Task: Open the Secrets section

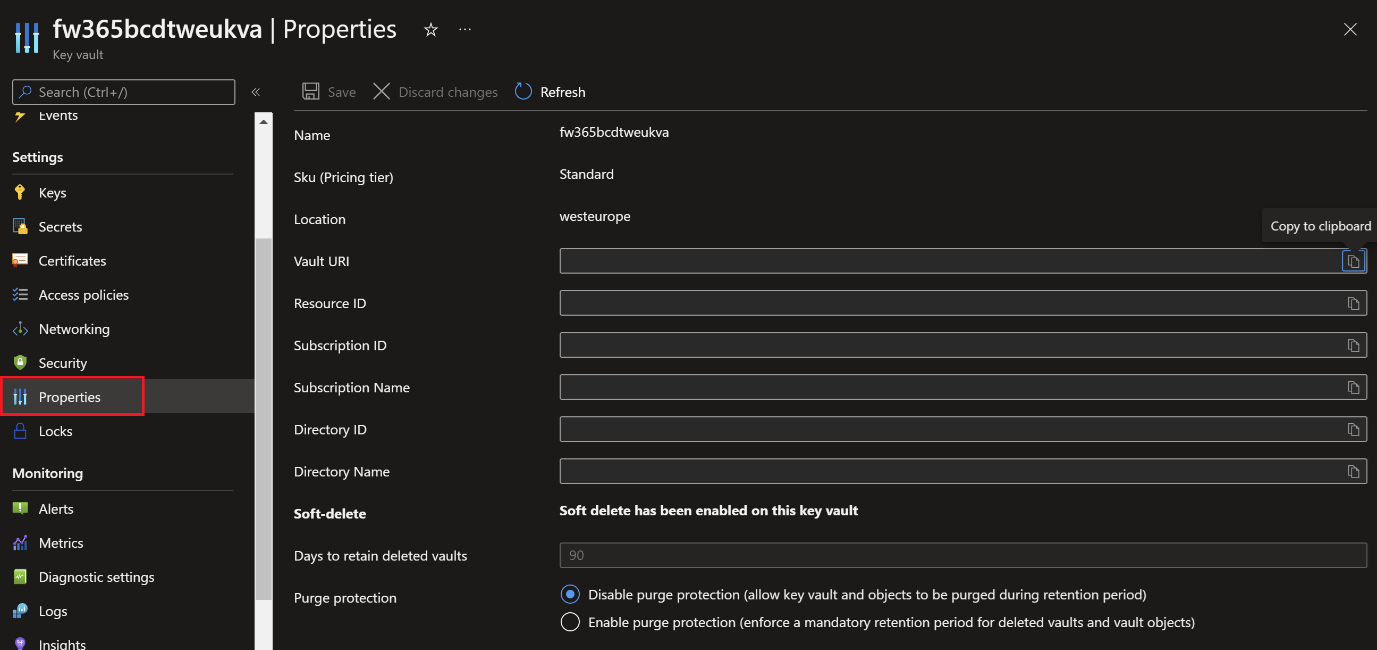Action: coord(60,227)
